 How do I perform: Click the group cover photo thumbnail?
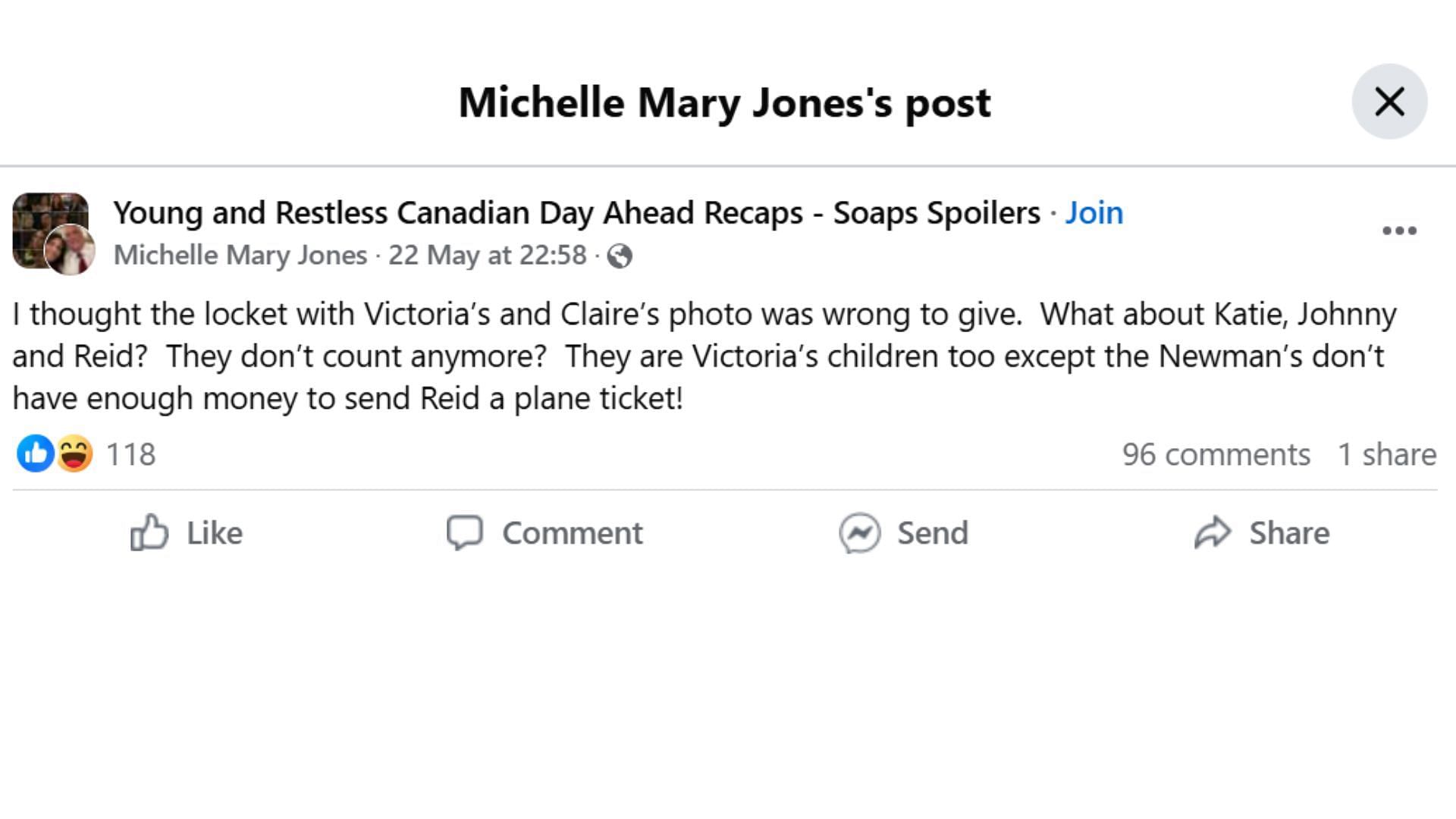tap(44, 220)
